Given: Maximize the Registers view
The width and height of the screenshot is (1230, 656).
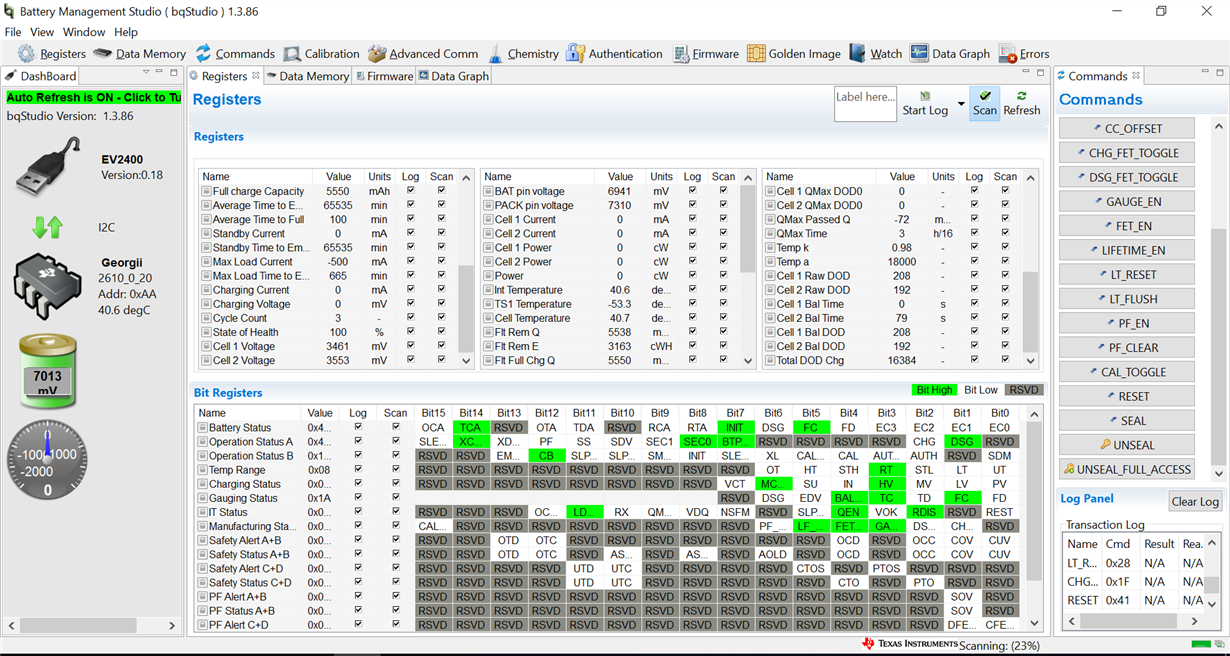Looking at the screenshot, I should (1039, 72).
